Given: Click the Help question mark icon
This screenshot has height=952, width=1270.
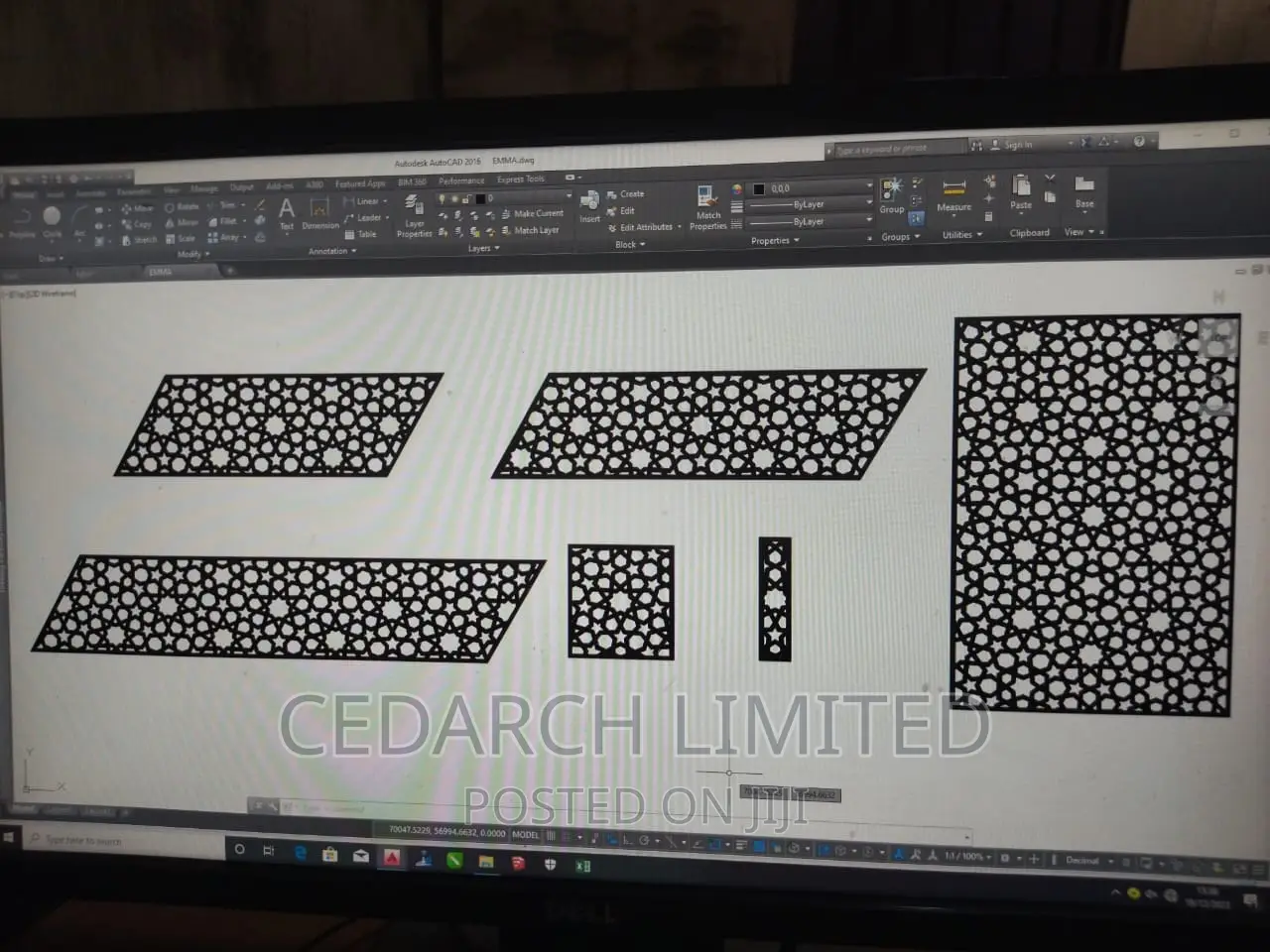Looking at the screenshot, I should (1139, 142).
